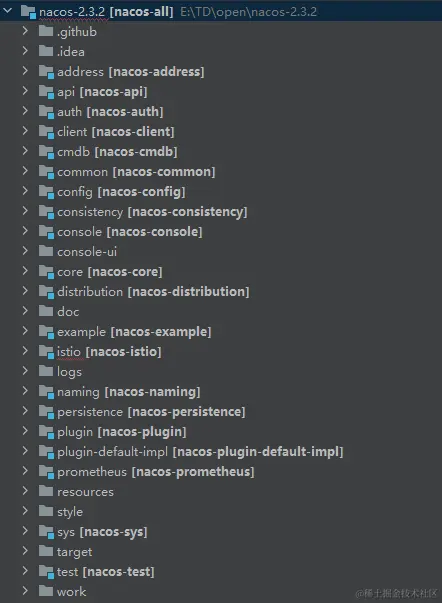The height and width of the screenshot is (603, 442).
Task: Expand the config folder chevron
Action: coord(25,191)
